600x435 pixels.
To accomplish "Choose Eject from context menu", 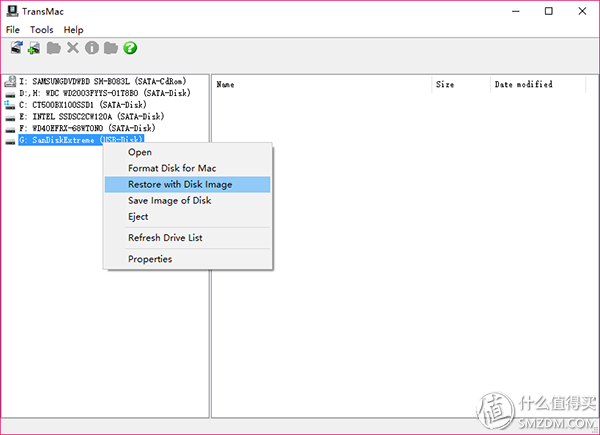I will [x=188, y=217].
